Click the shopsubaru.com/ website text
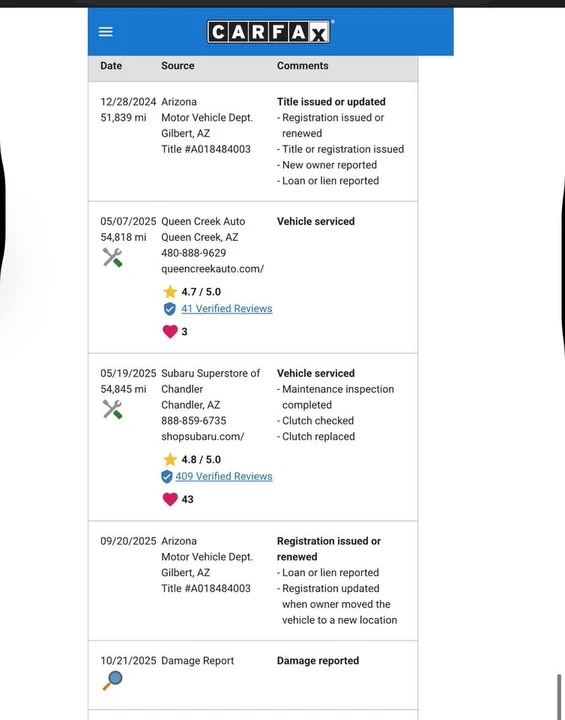 point(203,436)
